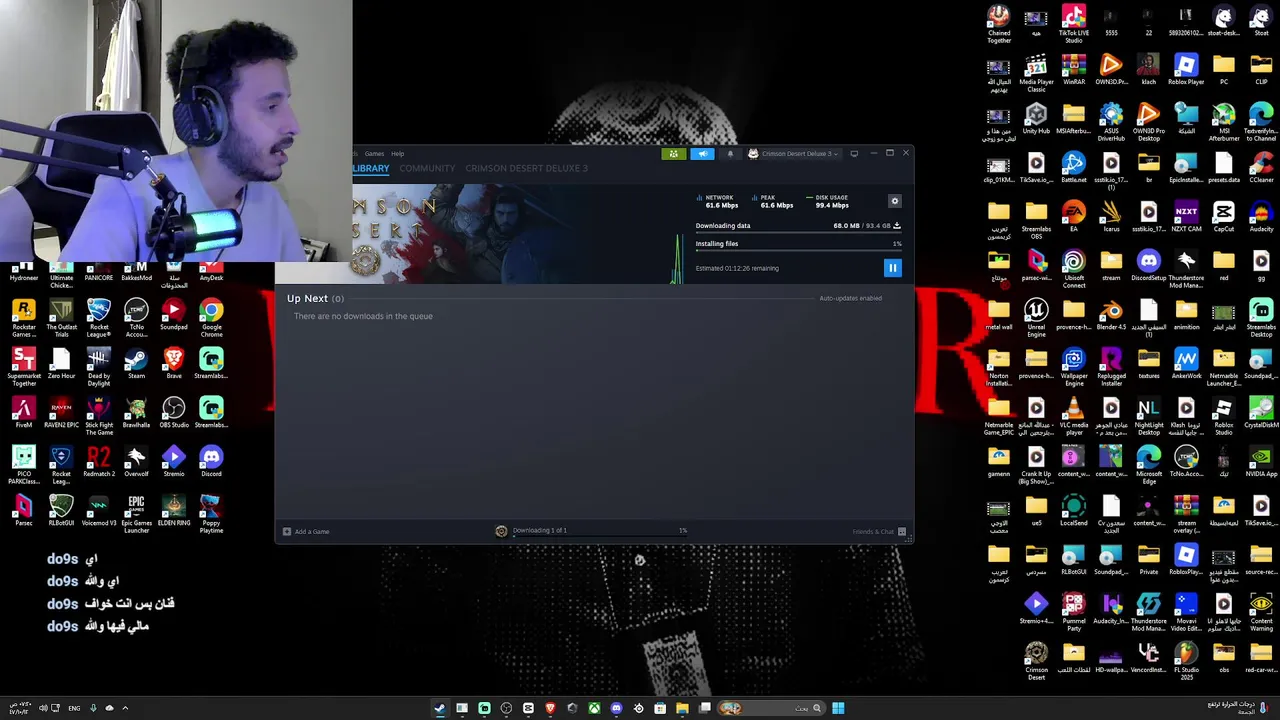Select Blender 4.5 desktop shortcut
The height and width of the screenshot is (720, 1280).
click(1111, 314)
